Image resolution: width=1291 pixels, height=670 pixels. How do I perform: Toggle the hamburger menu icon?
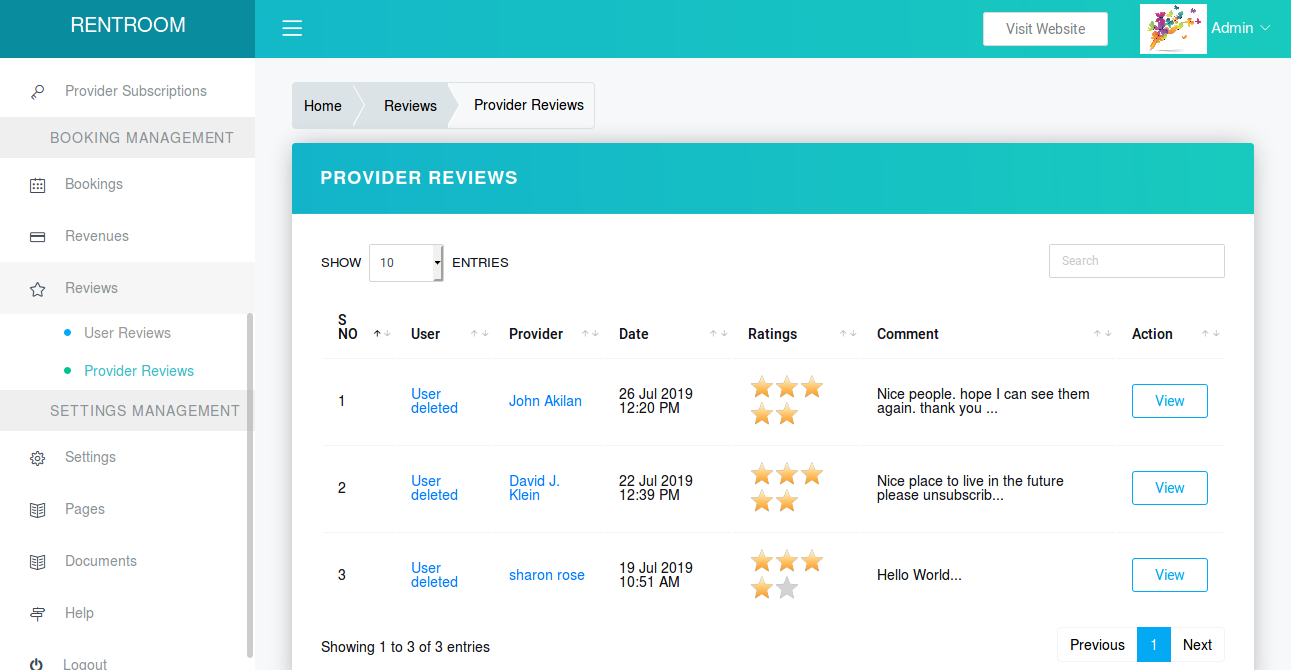point(292,28)
